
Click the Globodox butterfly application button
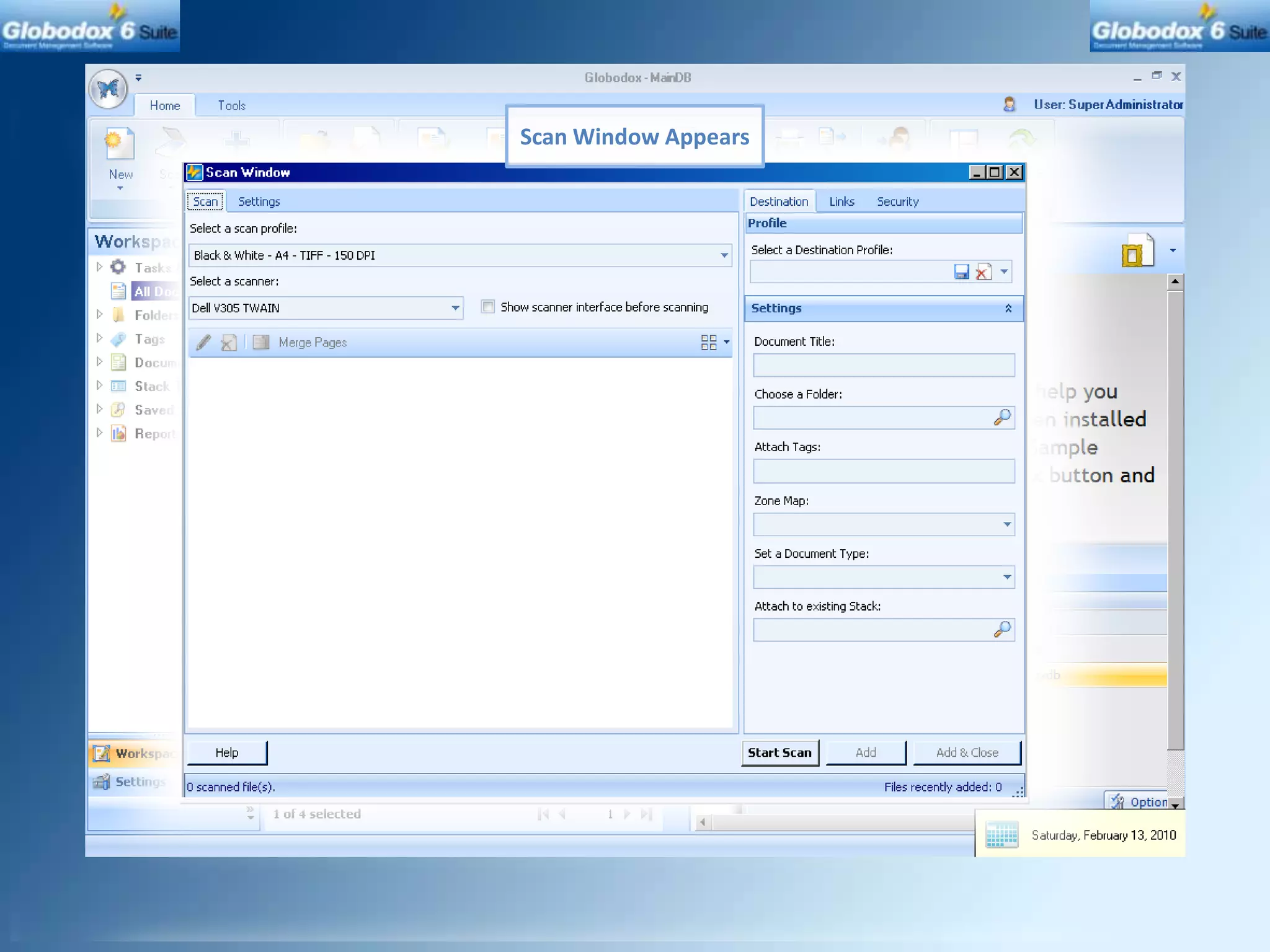click(108, 89)
